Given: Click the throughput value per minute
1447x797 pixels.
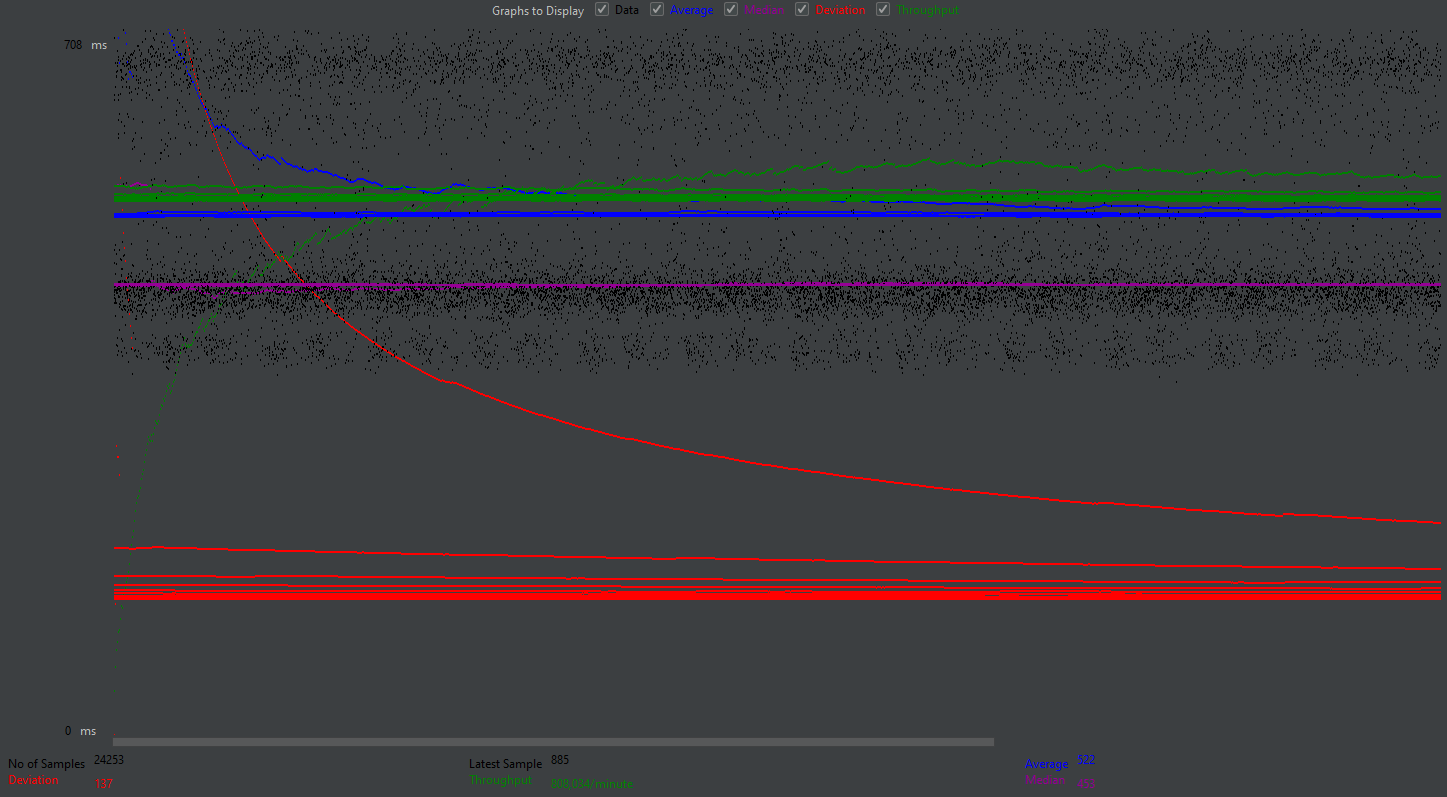Looking at the screenshot, I should pos(591,784).
